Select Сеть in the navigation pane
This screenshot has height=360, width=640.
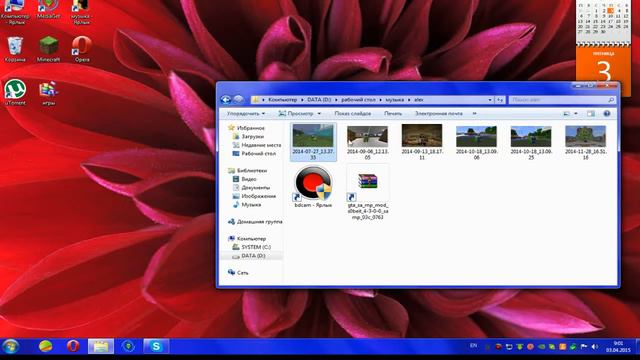point(238,272)
